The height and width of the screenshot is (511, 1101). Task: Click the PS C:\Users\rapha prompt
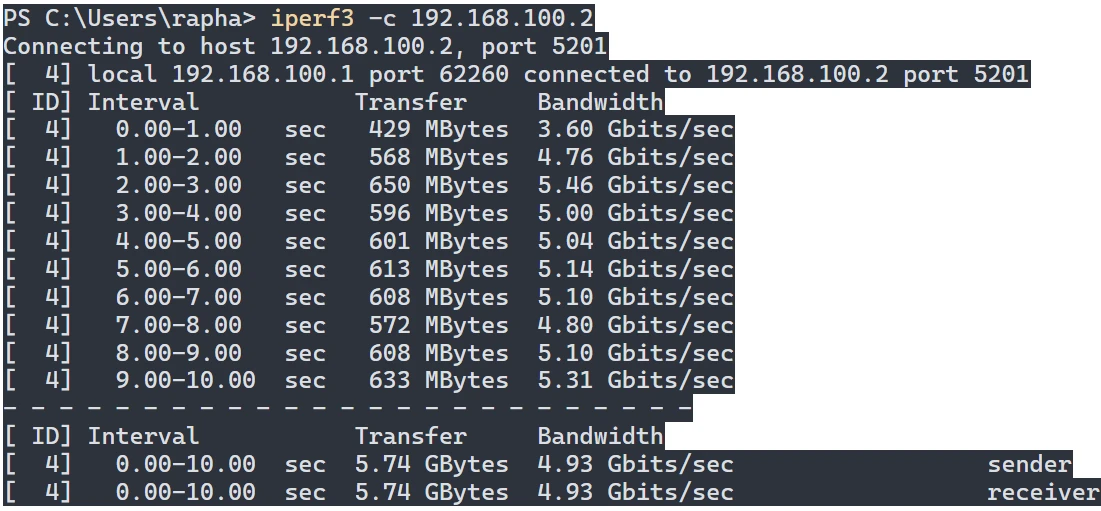point(130,18)
